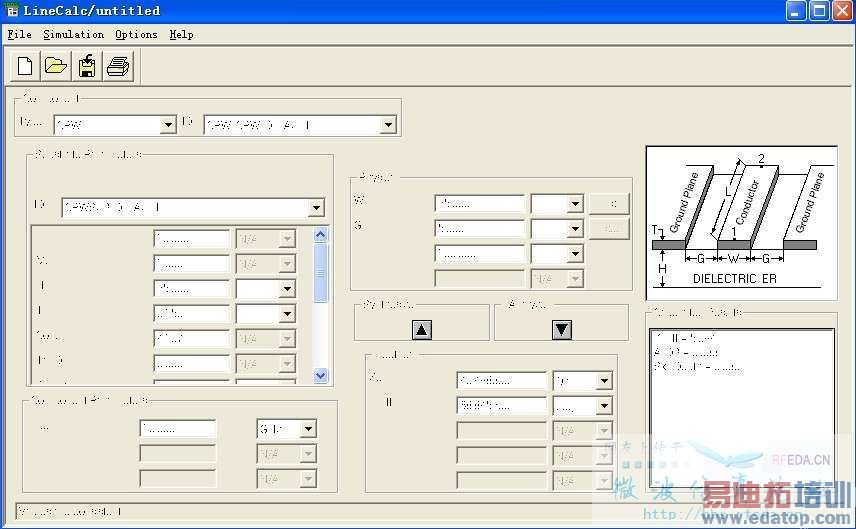Click the substrate list scrollbar thumb
Screen dimensions: 856x529
click(x=320, y=273)
